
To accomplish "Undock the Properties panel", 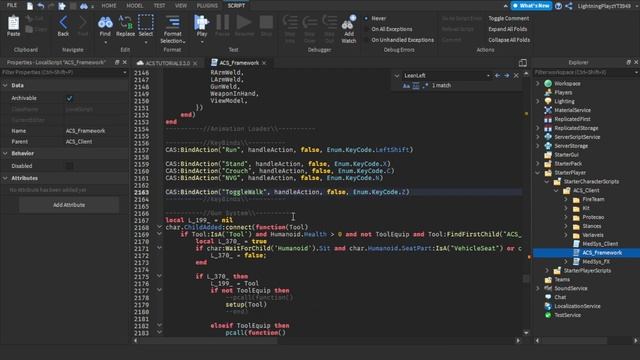I will tap(117, 62).
